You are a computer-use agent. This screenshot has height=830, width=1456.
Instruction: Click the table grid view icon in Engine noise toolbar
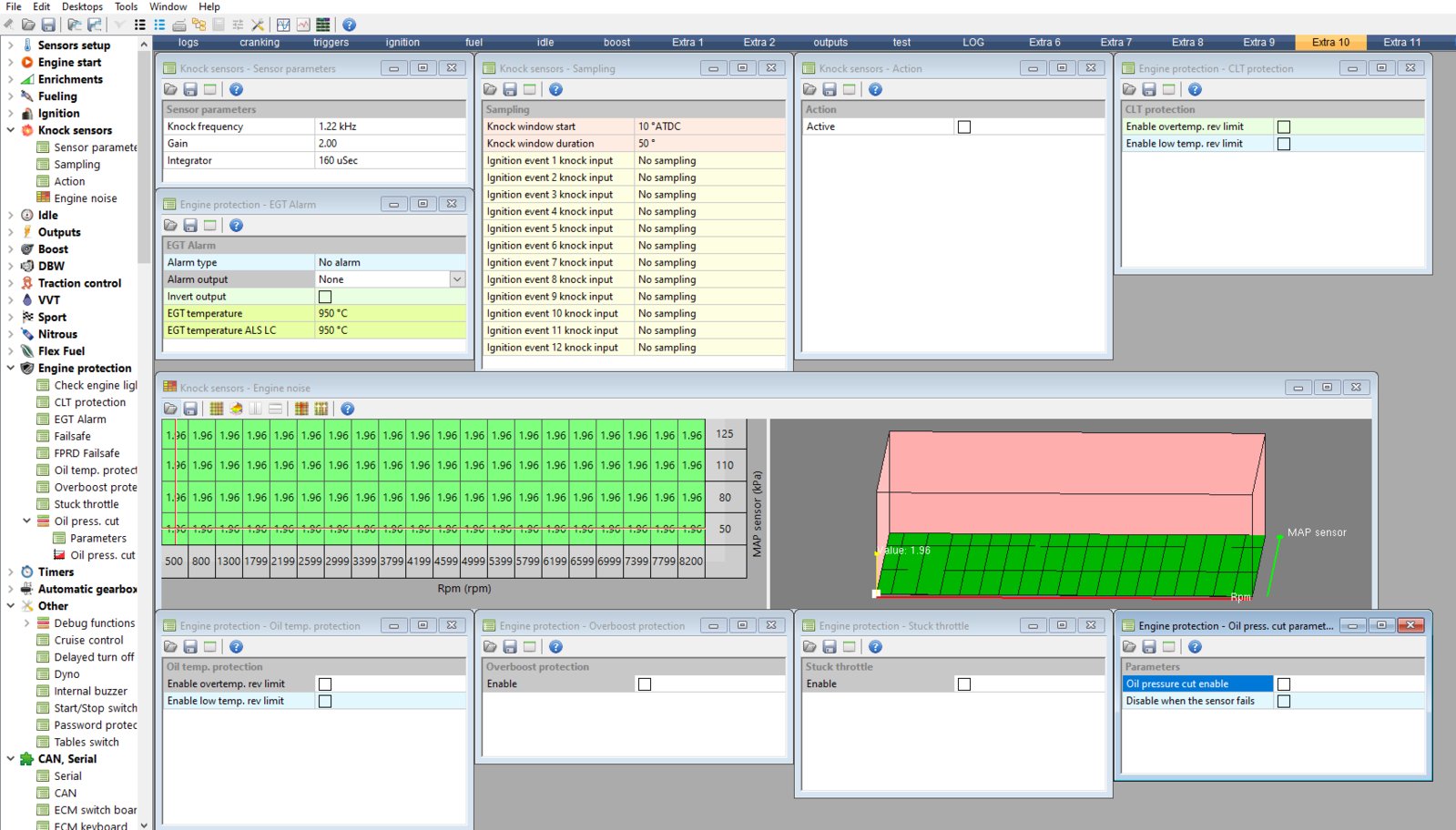[x=216, y=409]
